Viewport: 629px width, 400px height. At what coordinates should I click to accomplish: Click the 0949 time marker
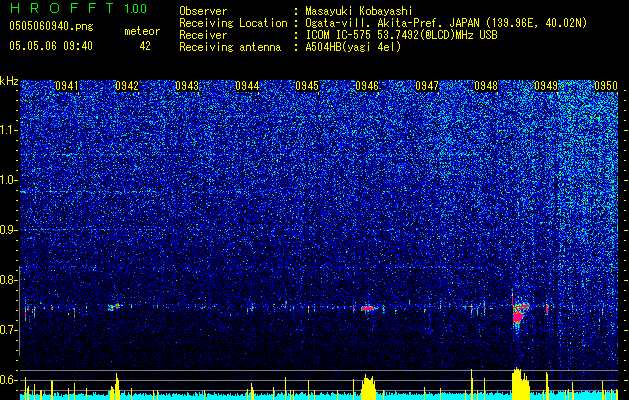pyautogui.click(x=546, y=86)
